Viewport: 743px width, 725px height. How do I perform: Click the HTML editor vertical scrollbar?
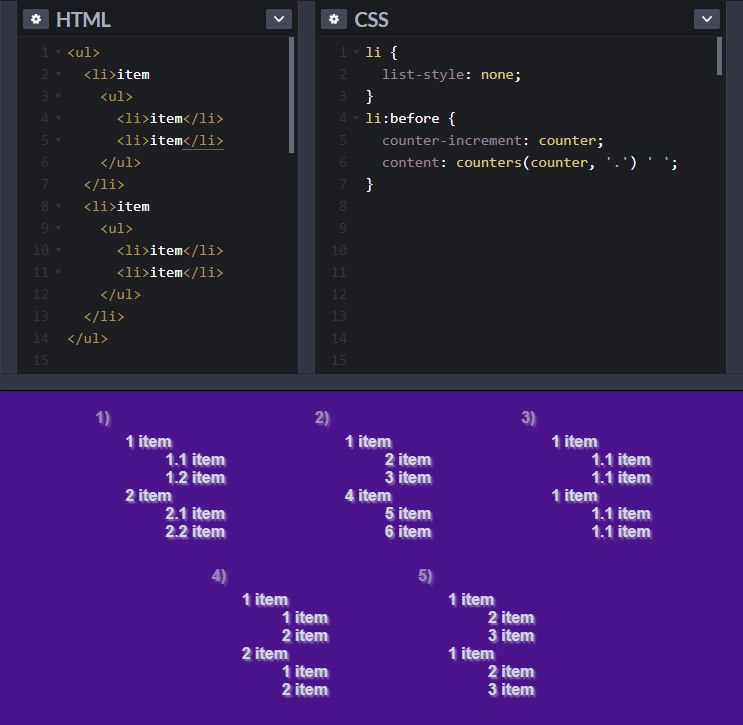(x=291, y=95)
